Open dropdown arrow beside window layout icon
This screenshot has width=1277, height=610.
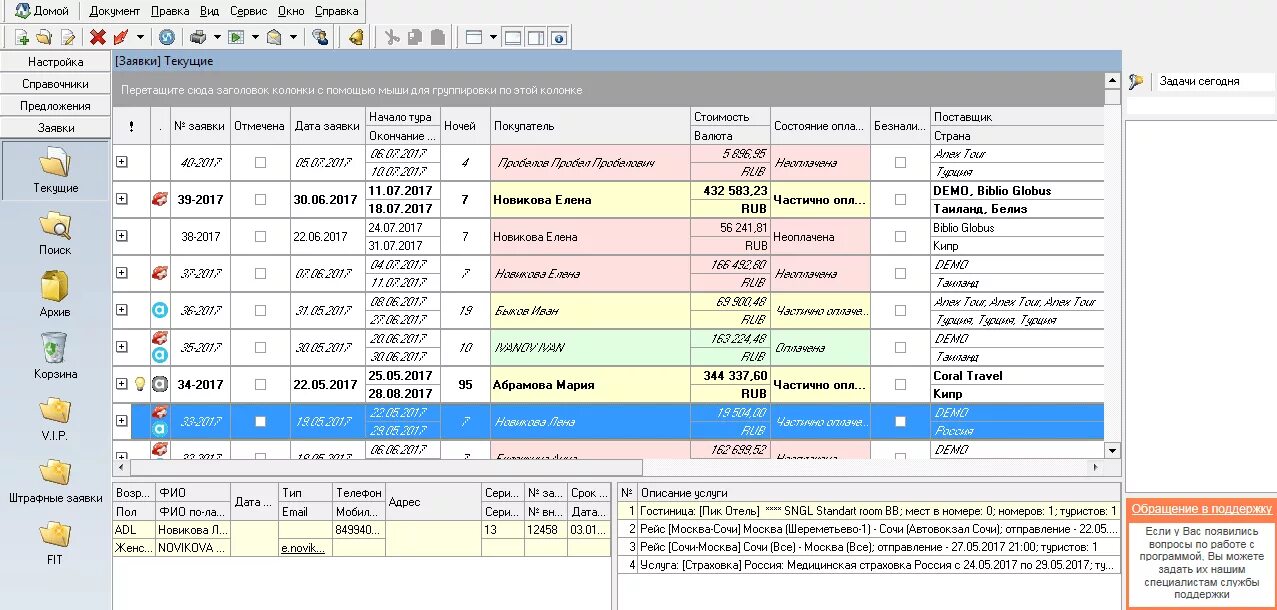492,38
